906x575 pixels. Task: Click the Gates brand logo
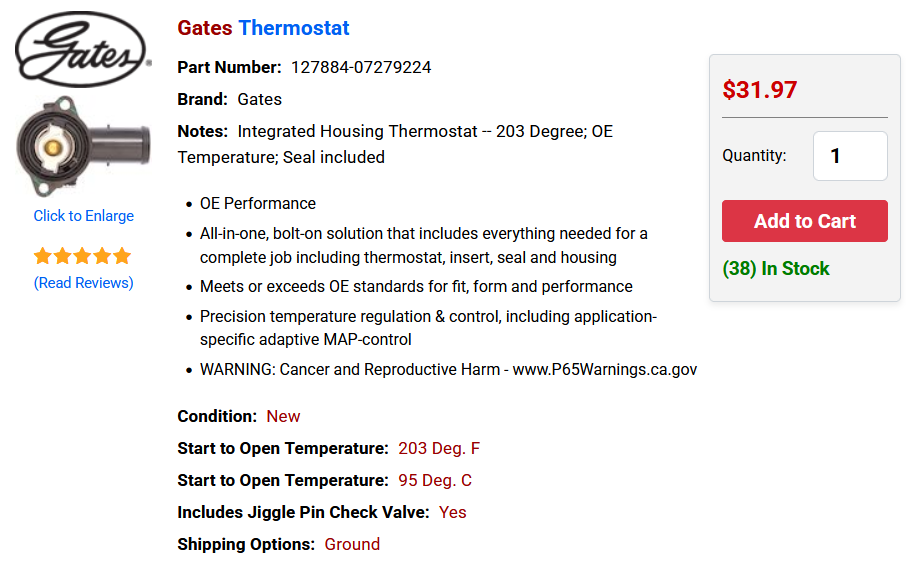[x=82, y=50]
